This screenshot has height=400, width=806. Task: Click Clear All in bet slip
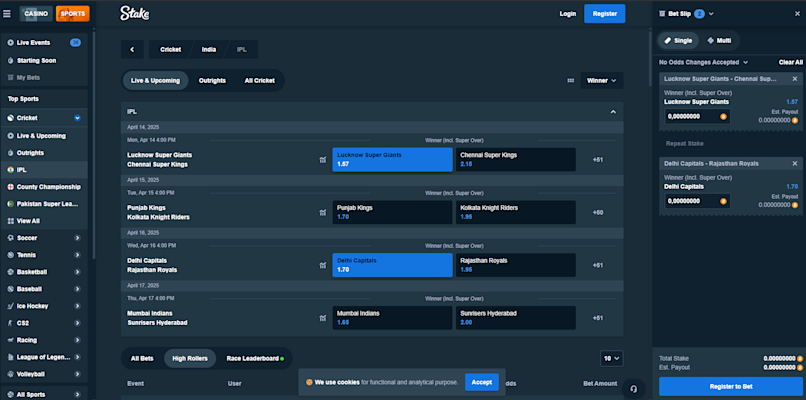pos(791,62)
